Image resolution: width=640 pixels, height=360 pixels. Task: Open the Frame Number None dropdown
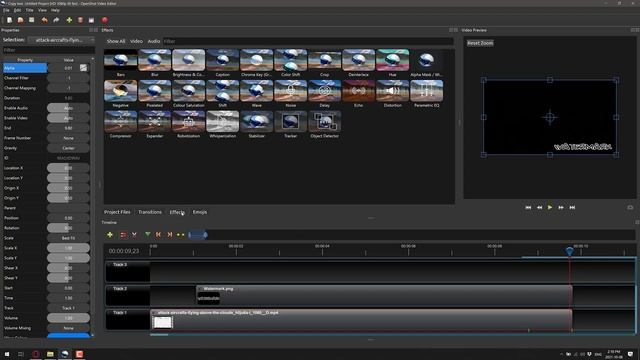coord(68,138)
